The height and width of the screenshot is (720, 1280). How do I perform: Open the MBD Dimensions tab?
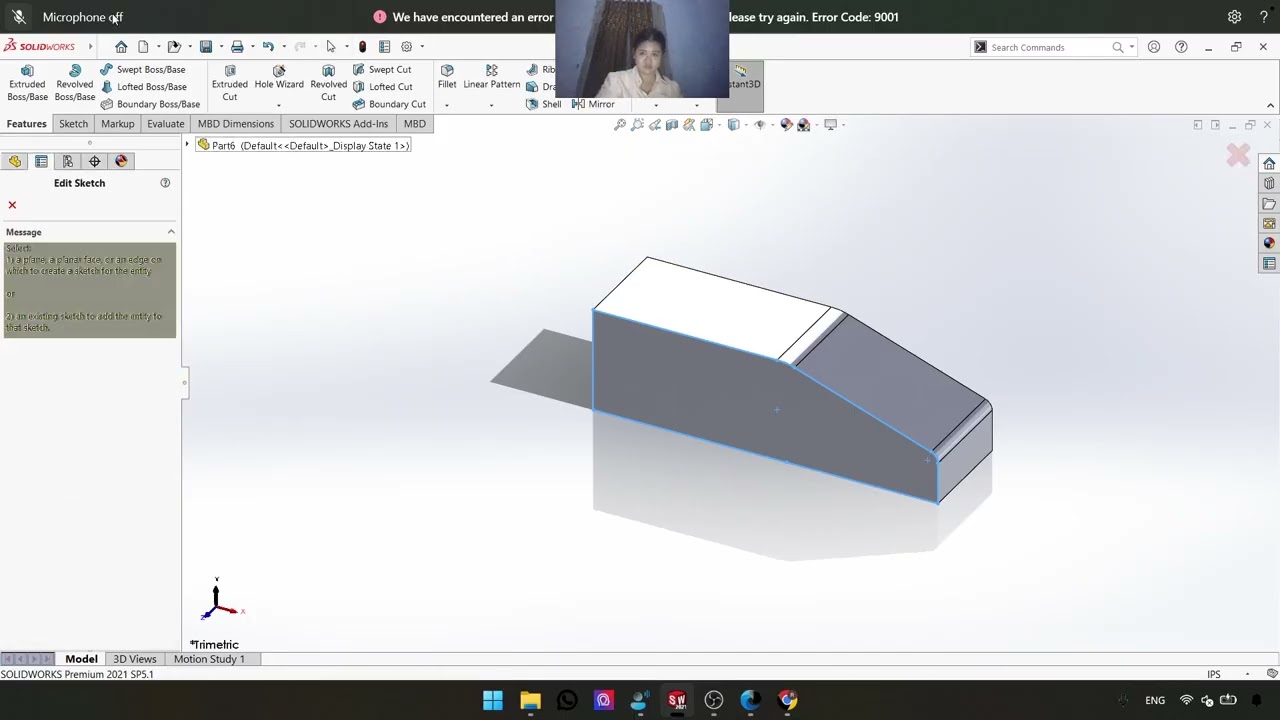(236, 124)
